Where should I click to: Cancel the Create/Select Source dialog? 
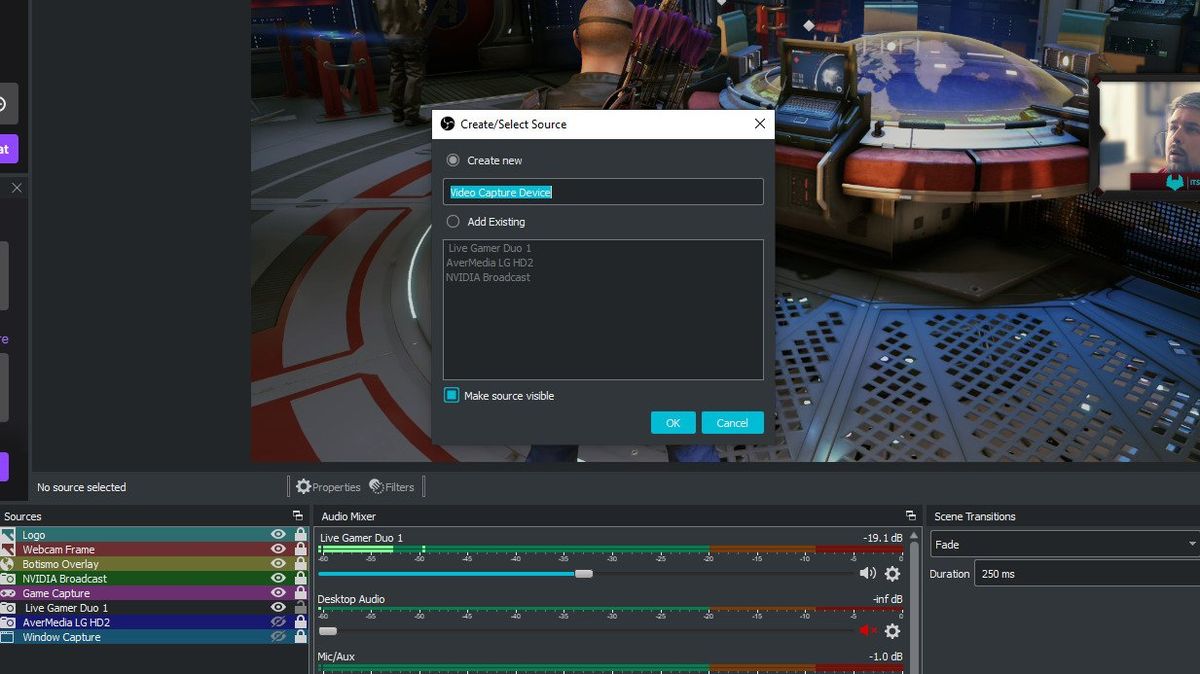coord(733,422)
